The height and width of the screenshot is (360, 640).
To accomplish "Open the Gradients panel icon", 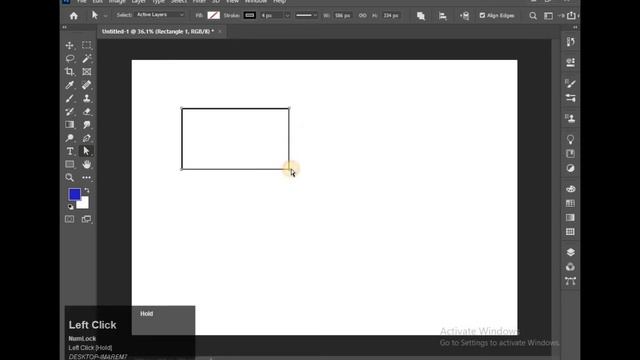I will click(571, 218).
